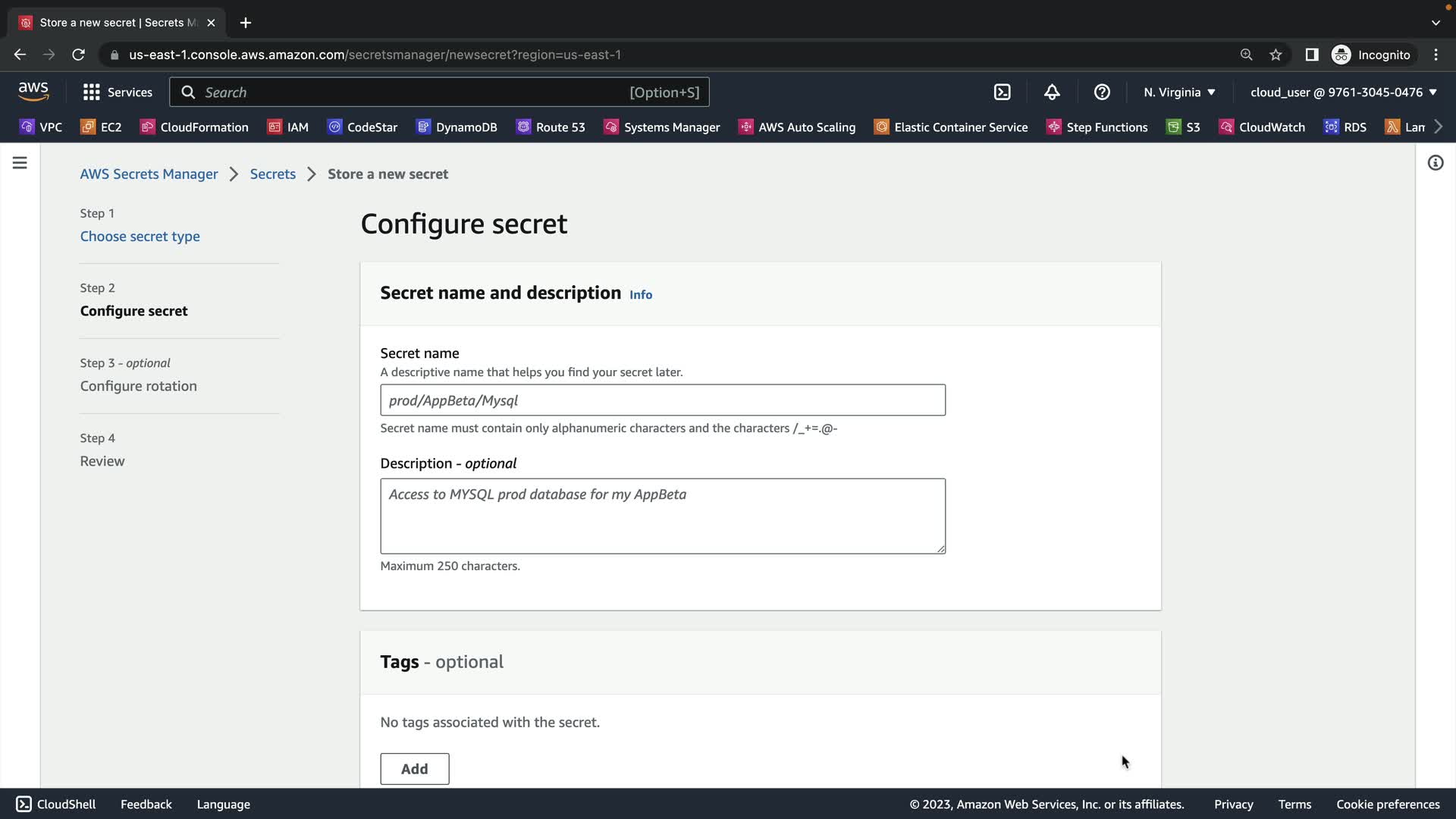This screenshot has width=1456, height=819.
Task: Click the help question mark icon
Action: [1102, 93]
